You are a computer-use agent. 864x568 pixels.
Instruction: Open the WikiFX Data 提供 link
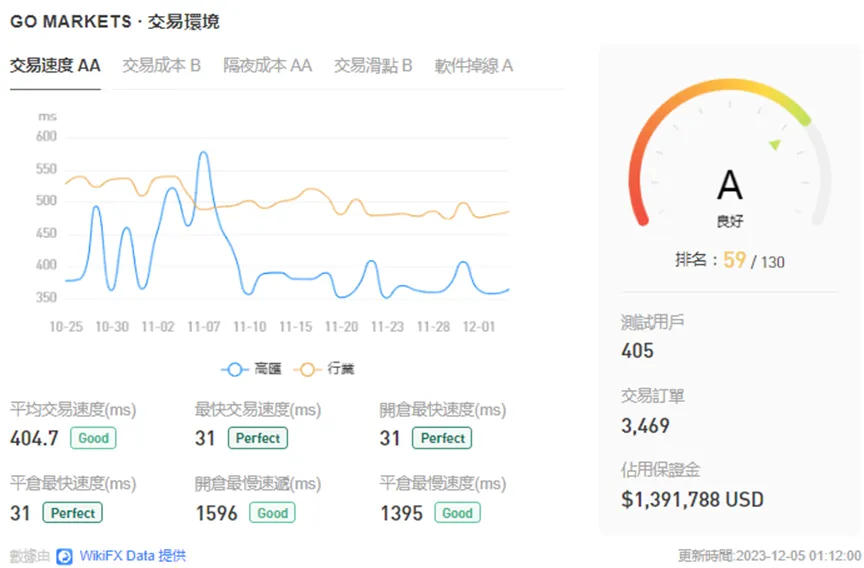coord(132,556)
